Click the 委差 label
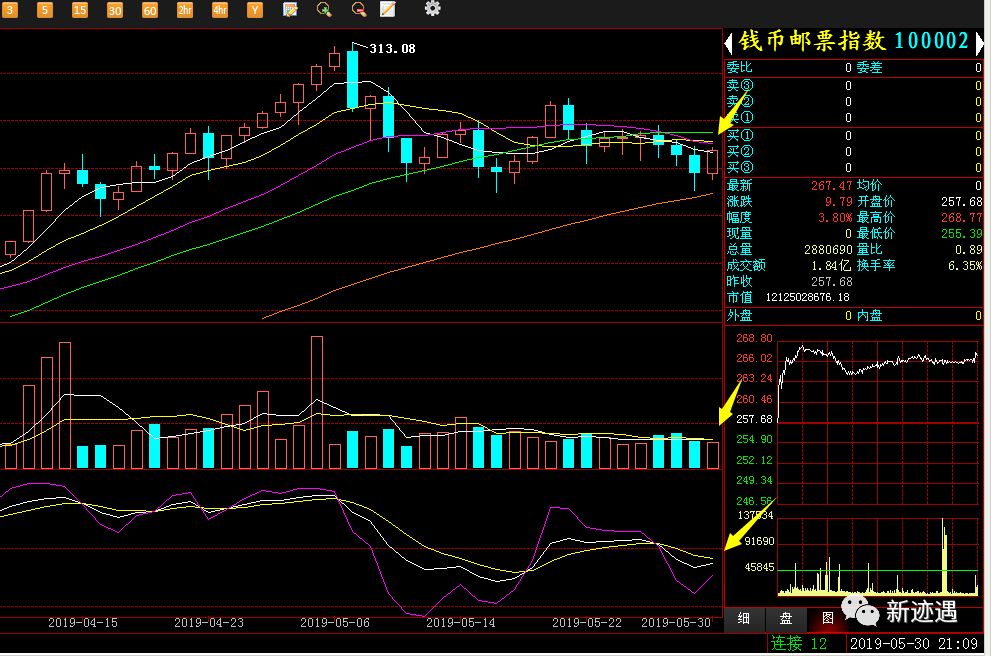 tap(870, 68)
